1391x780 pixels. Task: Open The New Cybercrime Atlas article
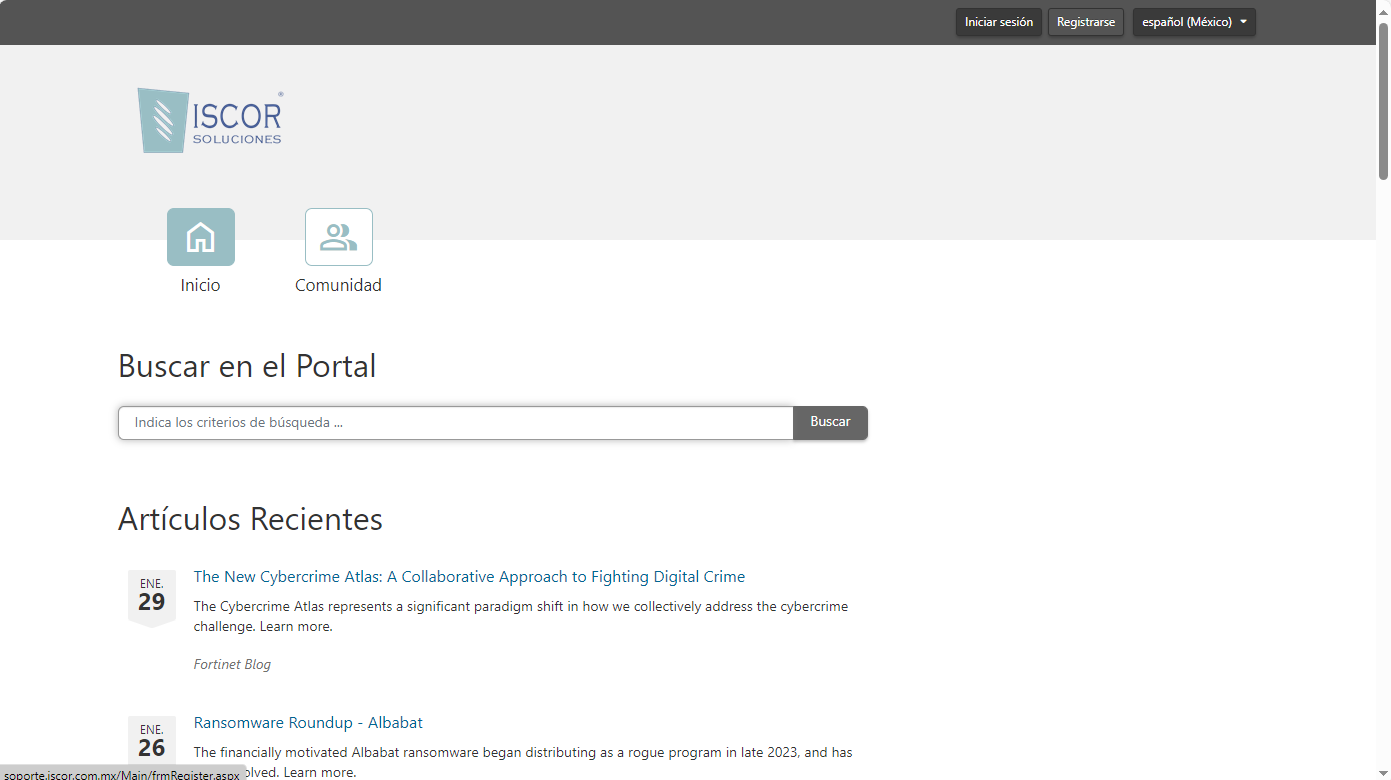(x=469, y=577)
